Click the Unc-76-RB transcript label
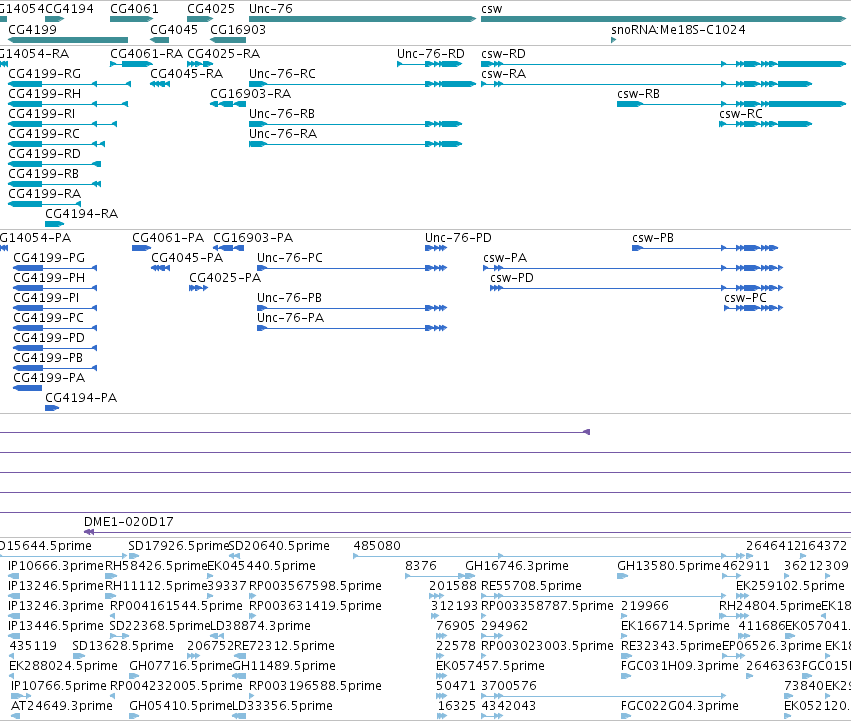Image resolution: width=851 pixels, height=721 pixels. (282, 114)
